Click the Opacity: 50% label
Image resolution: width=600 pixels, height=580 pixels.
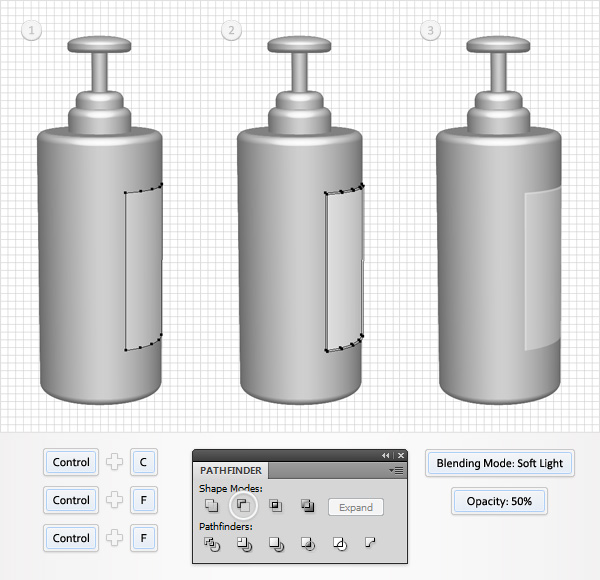(499, 501)
